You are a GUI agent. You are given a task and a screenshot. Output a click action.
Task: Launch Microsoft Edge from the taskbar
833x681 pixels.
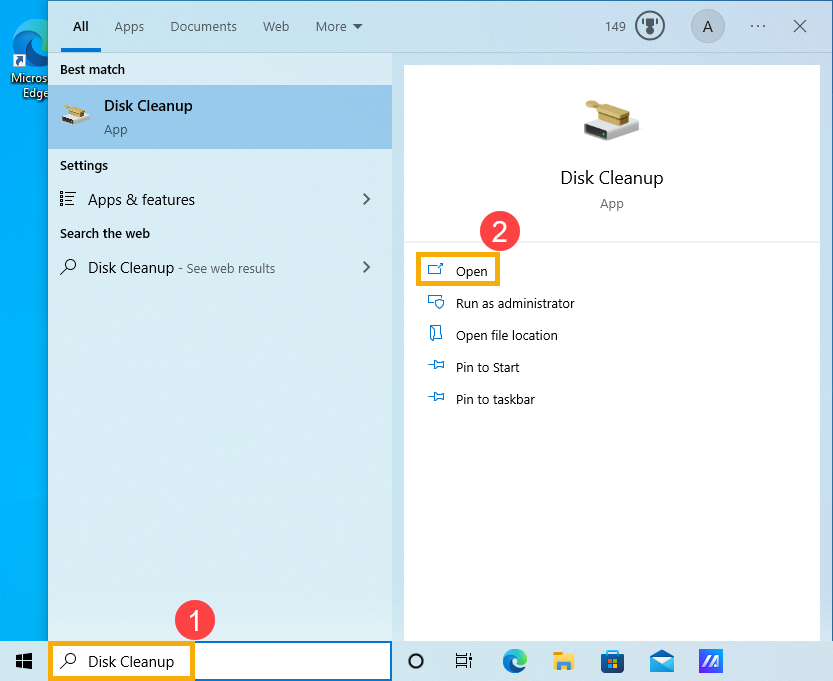click(x=514, y=661)
